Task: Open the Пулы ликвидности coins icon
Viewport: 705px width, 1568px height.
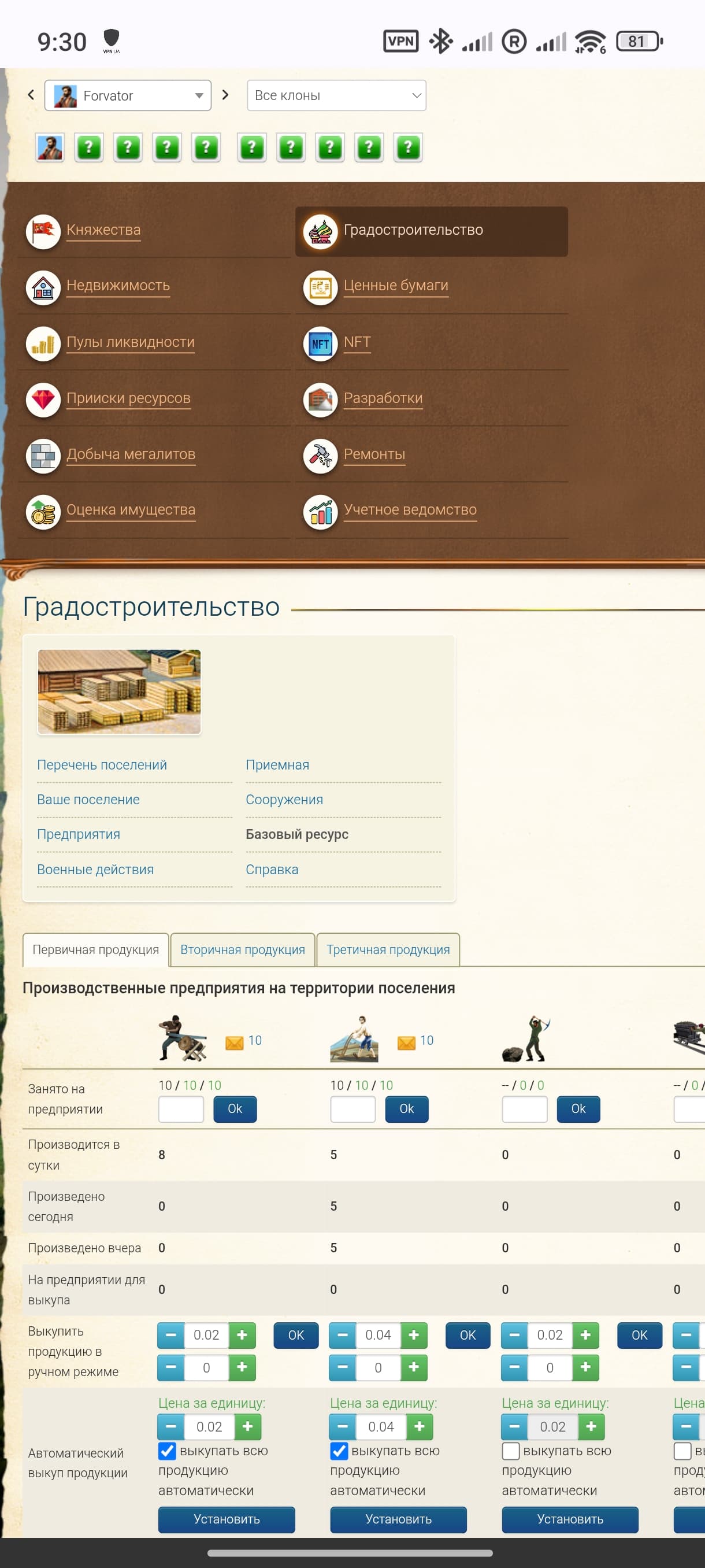Action: pyautogui.click(x=43, y=343)
